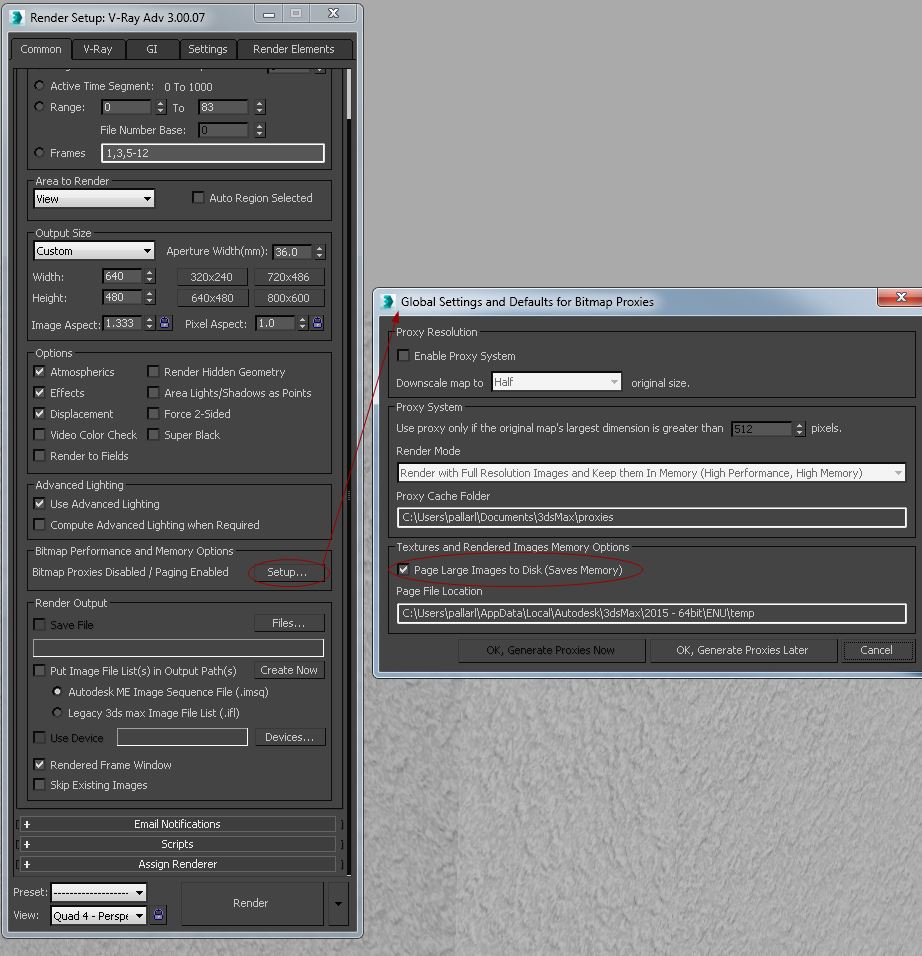The height and width of the screenshot is (956, 922).
Task: Select the Frames radio button
Action: tap(40, 153)
